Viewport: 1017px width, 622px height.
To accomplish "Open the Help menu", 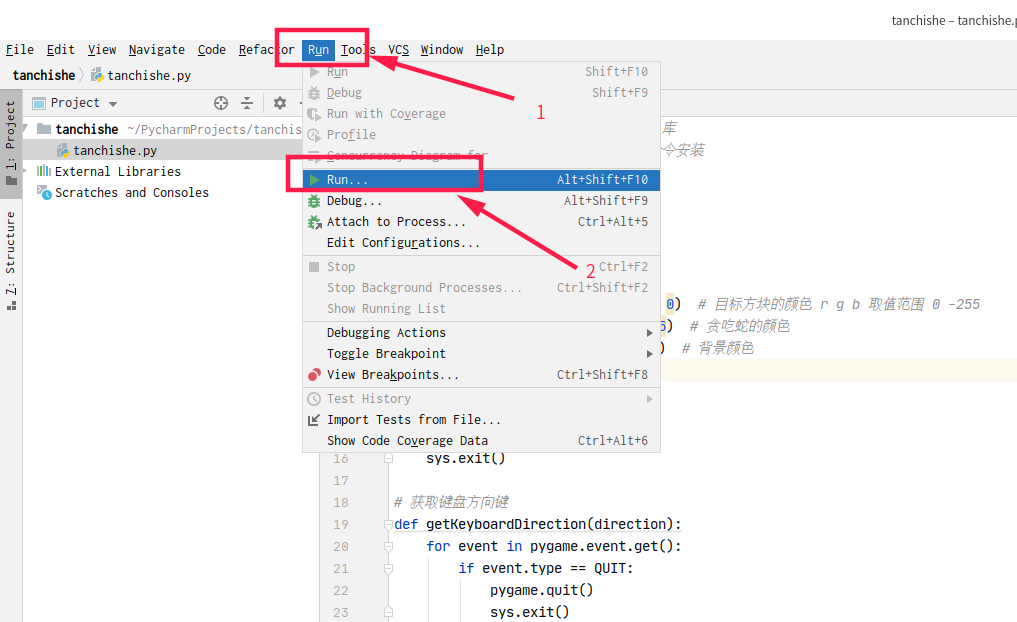I will 490,50.
